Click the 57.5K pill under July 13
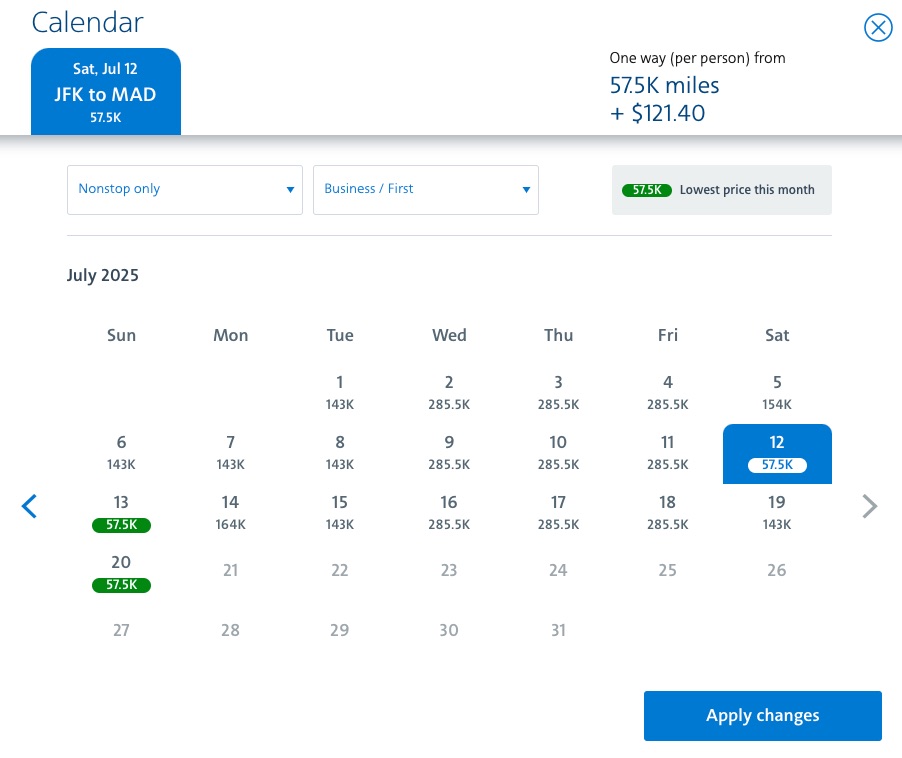This screenshot has height=758, width=902. 121,525
